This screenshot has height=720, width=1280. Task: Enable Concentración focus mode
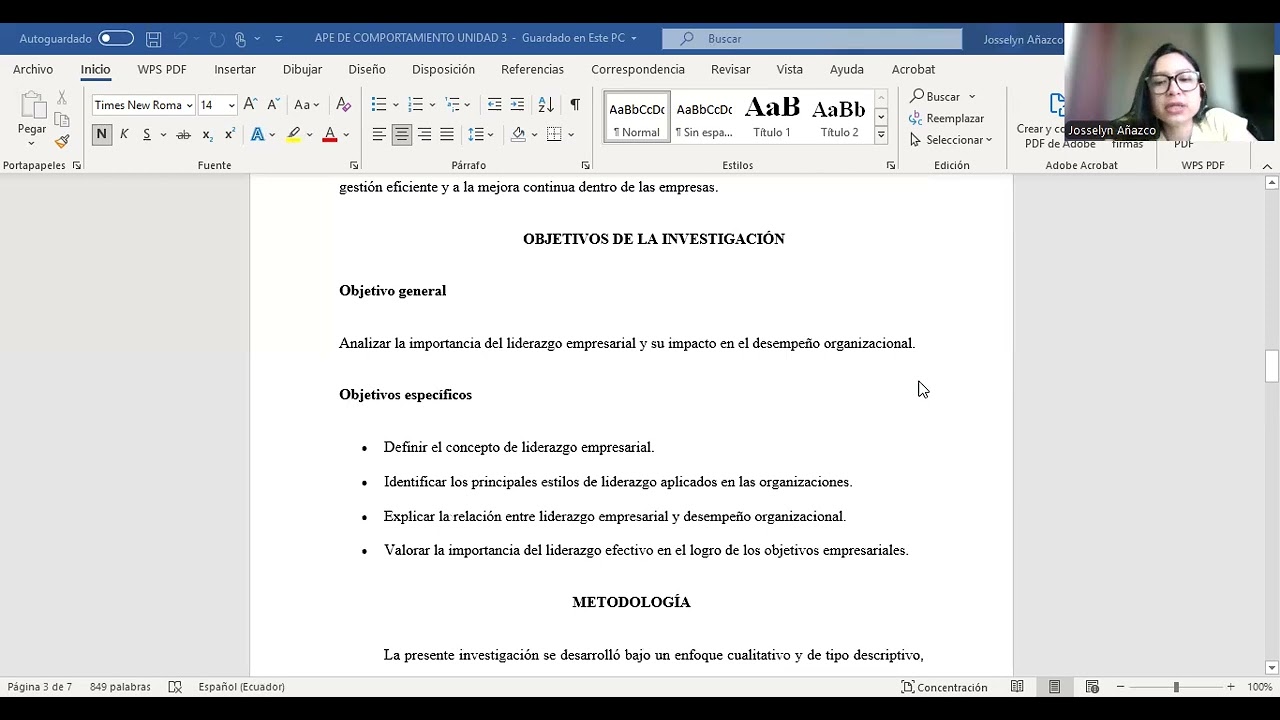[x=944, y=687]
